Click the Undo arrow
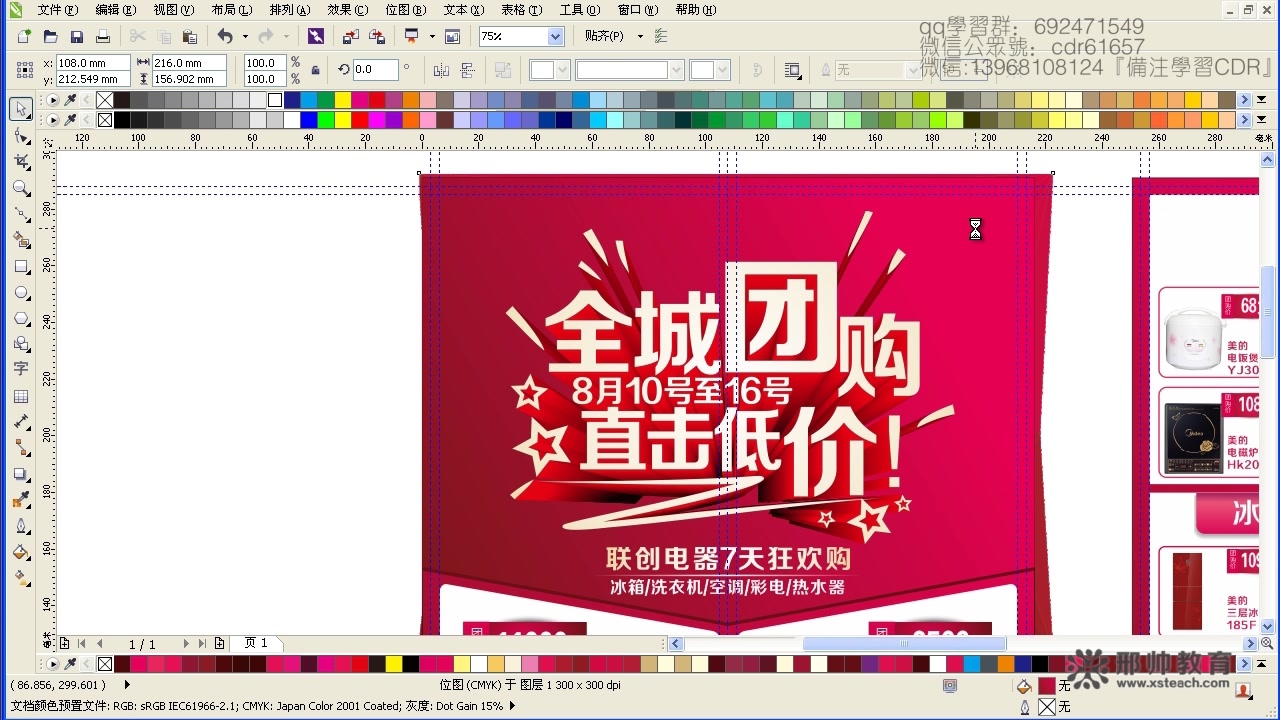The height and width of the screenshot is (720, 1280). pos(225,36)
